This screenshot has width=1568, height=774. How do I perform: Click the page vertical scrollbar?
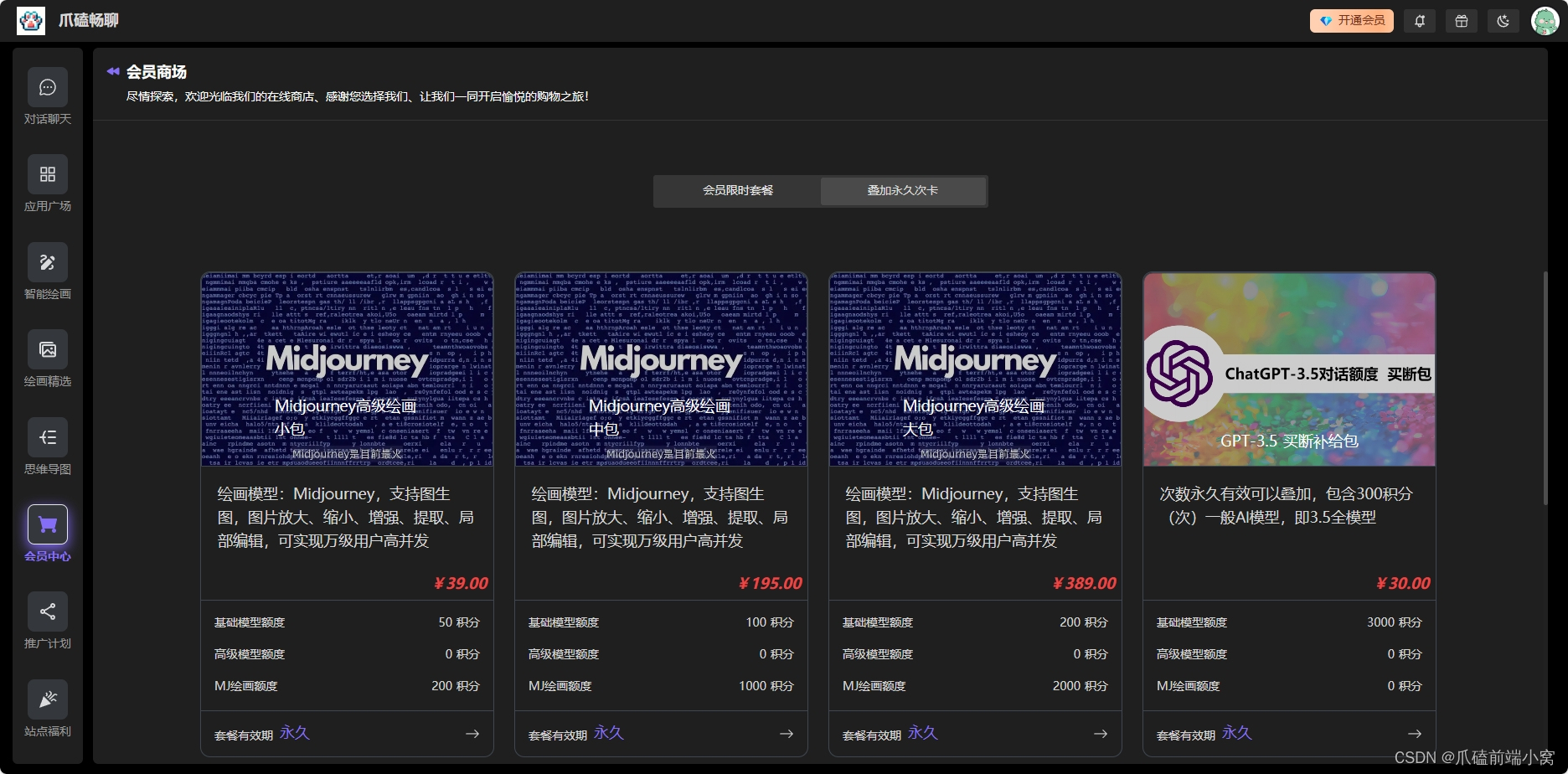tap(1545, 388)
